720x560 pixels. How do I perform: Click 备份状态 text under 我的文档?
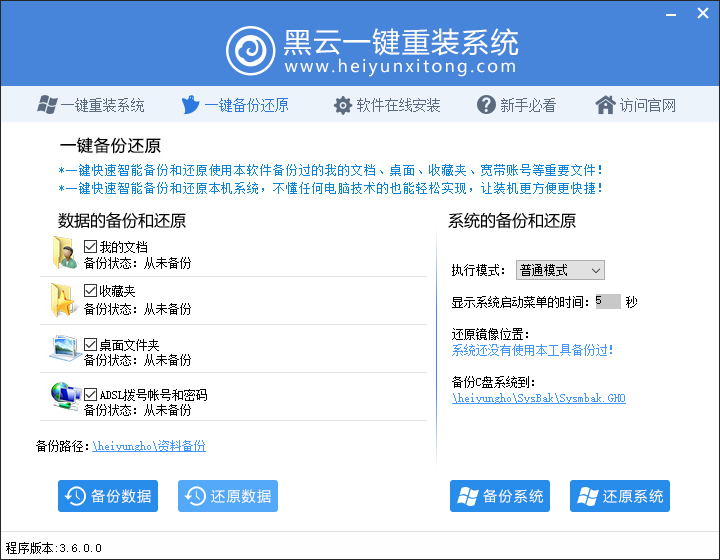(138, 263)
